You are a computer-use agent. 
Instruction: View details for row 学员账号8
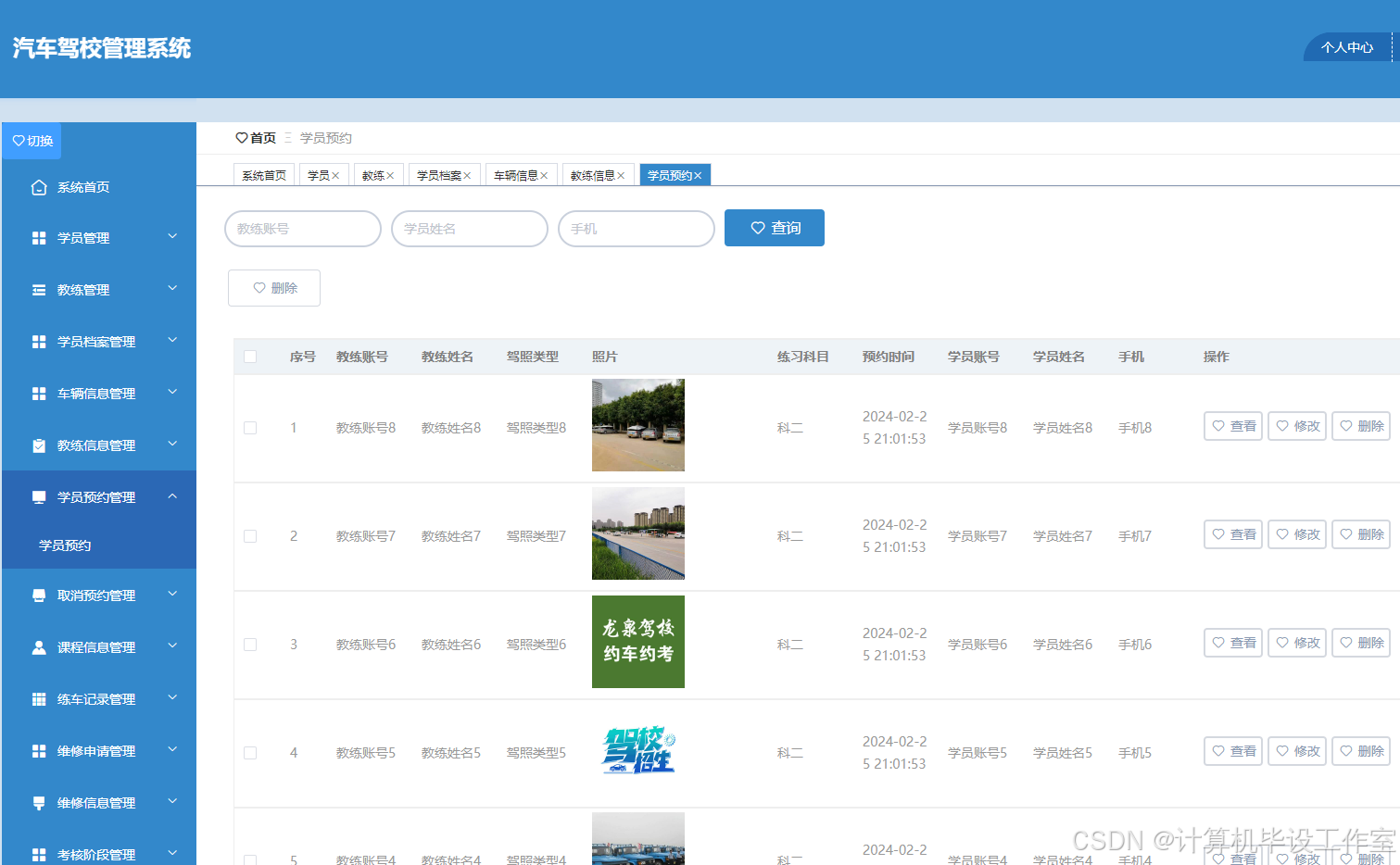pos(1233,426)
